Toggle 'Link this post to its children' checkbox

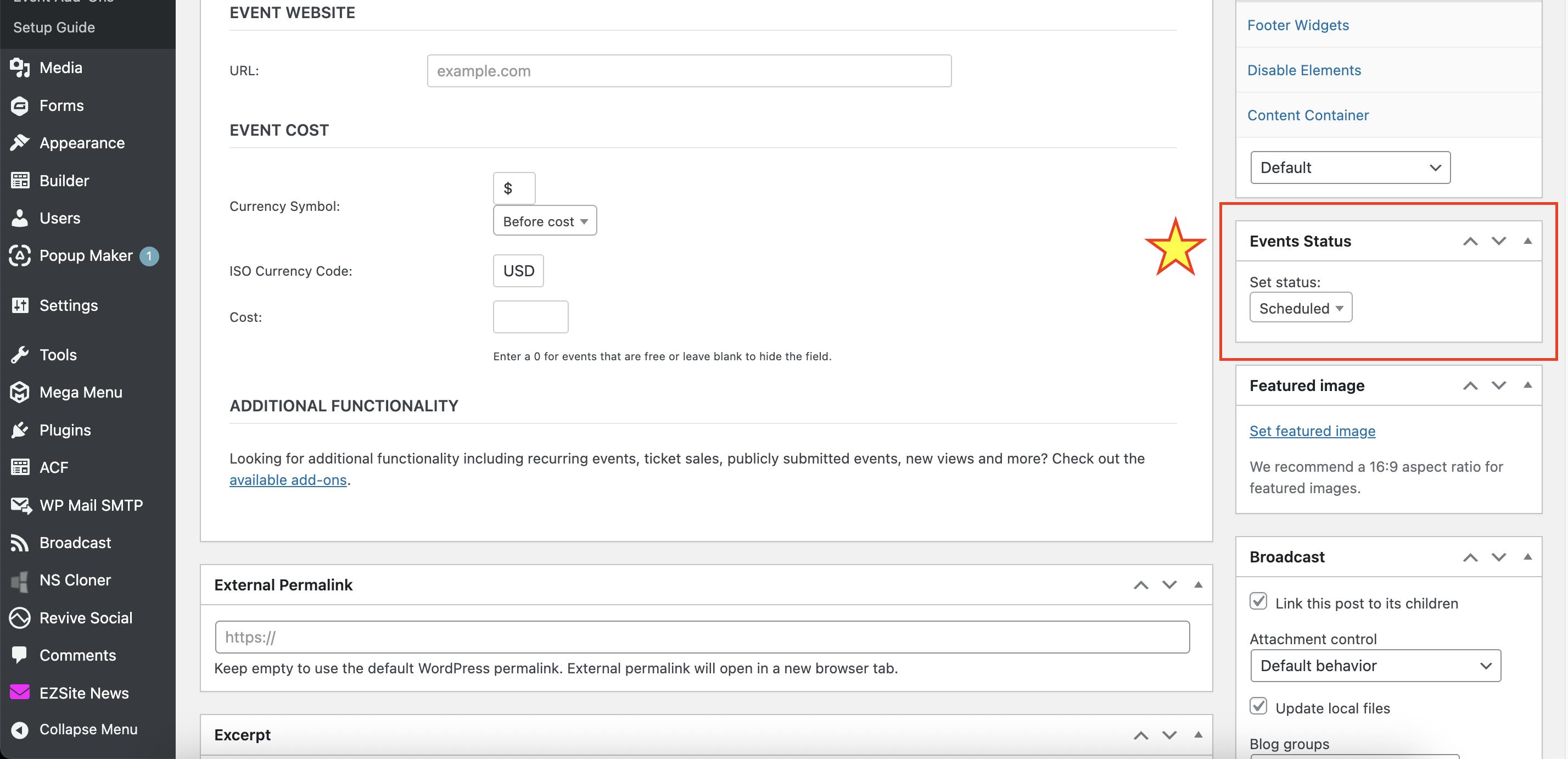1258,601
